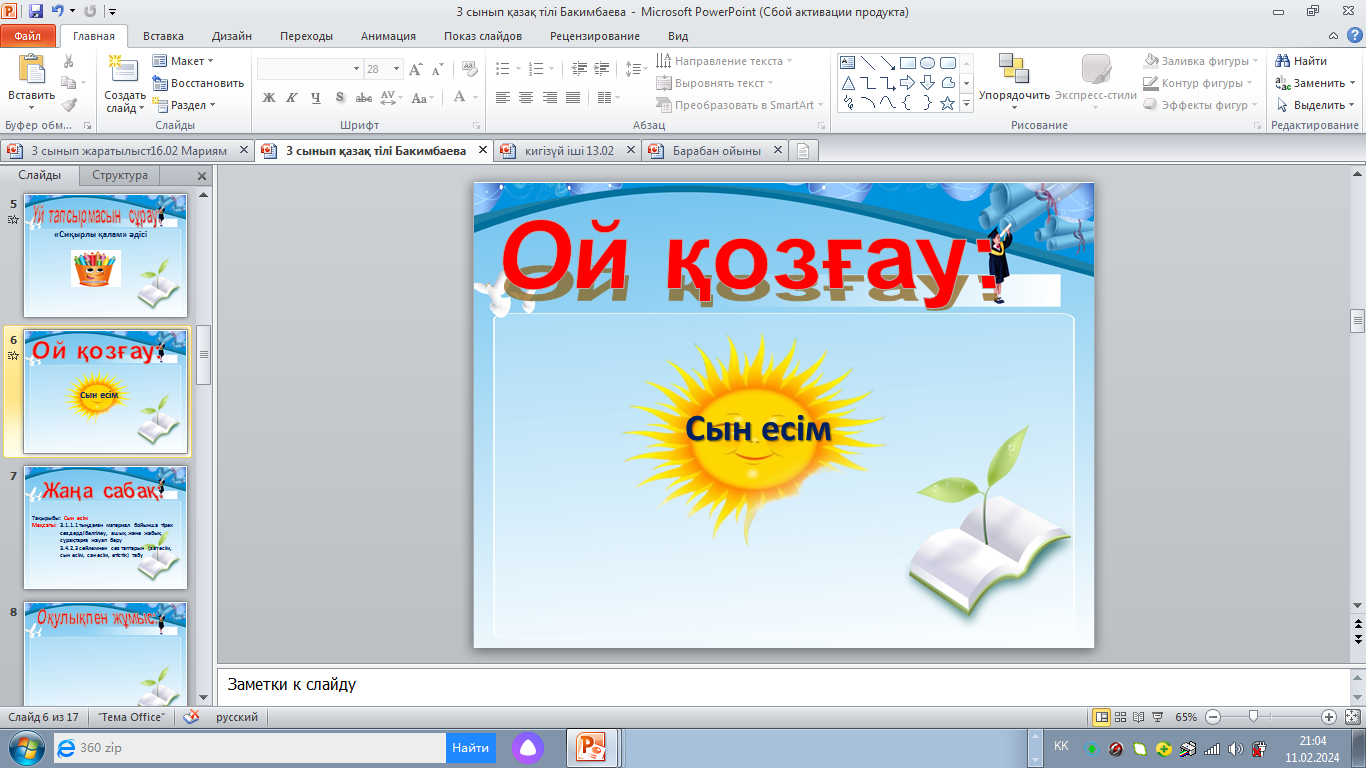
Task: Select the Format Painter brush icon
Action: pos(68,104)
